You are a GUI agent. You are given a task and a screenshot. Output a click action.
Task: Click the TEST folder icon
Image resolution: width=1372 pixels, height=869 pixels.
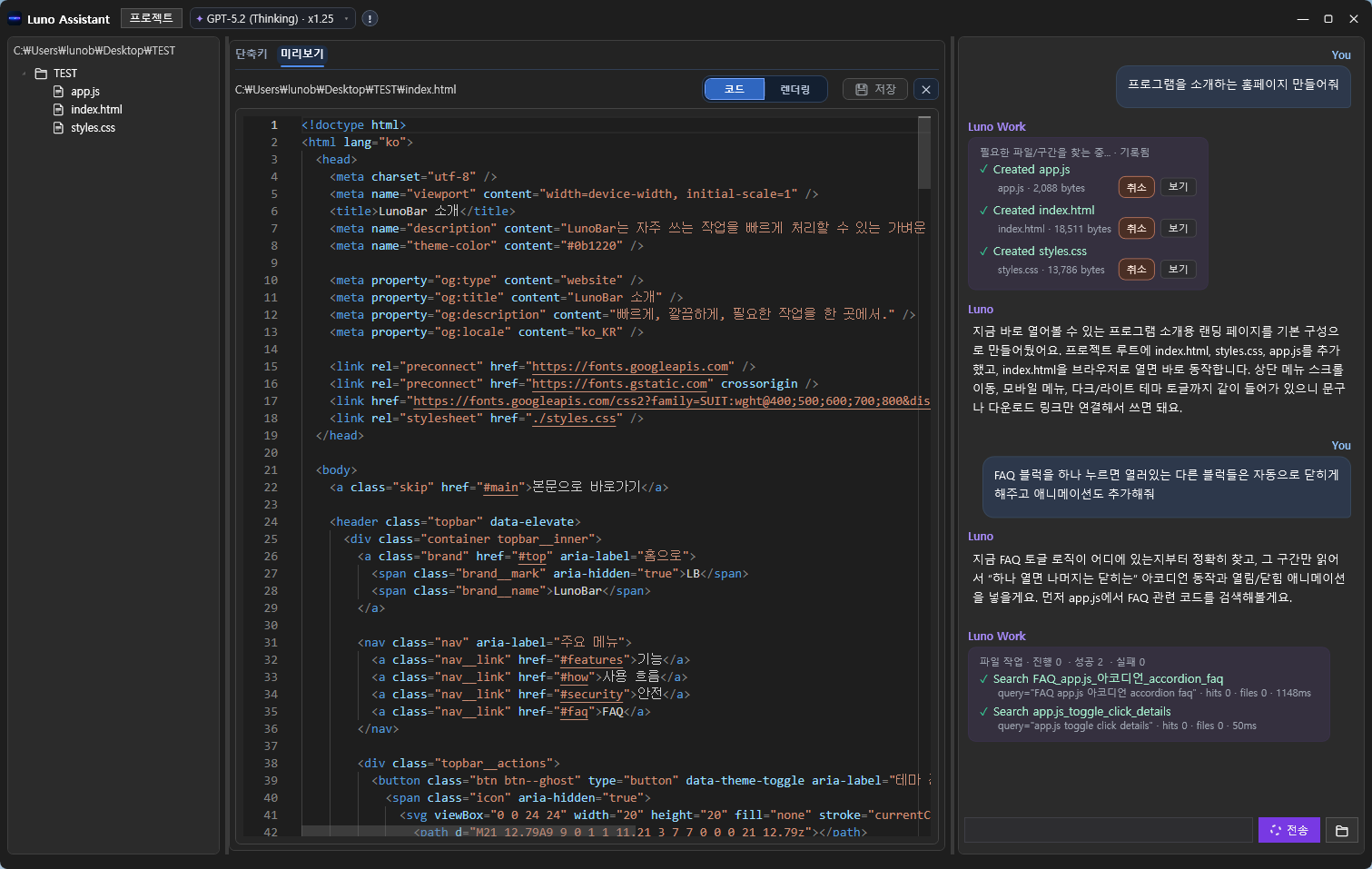point(41,74)
